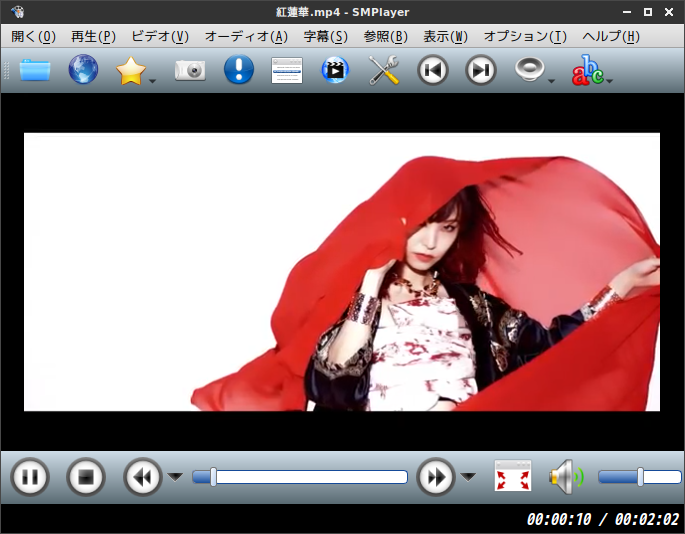Open the 参照(B) menu
The image size is (685, 534).
pos(385,36)
